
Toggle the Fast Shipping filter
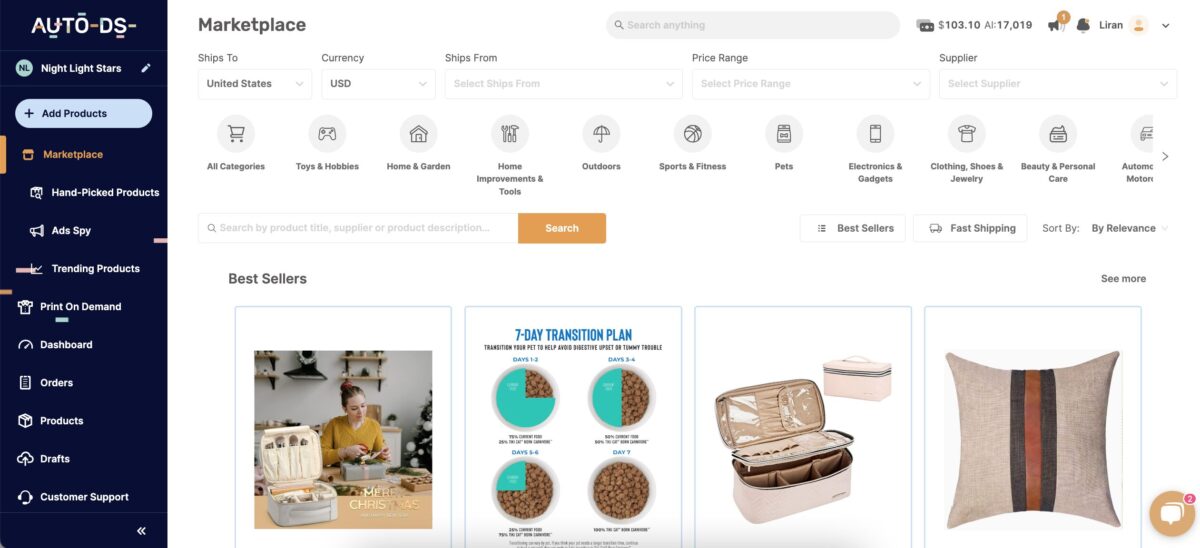click(x=970, y=228)
